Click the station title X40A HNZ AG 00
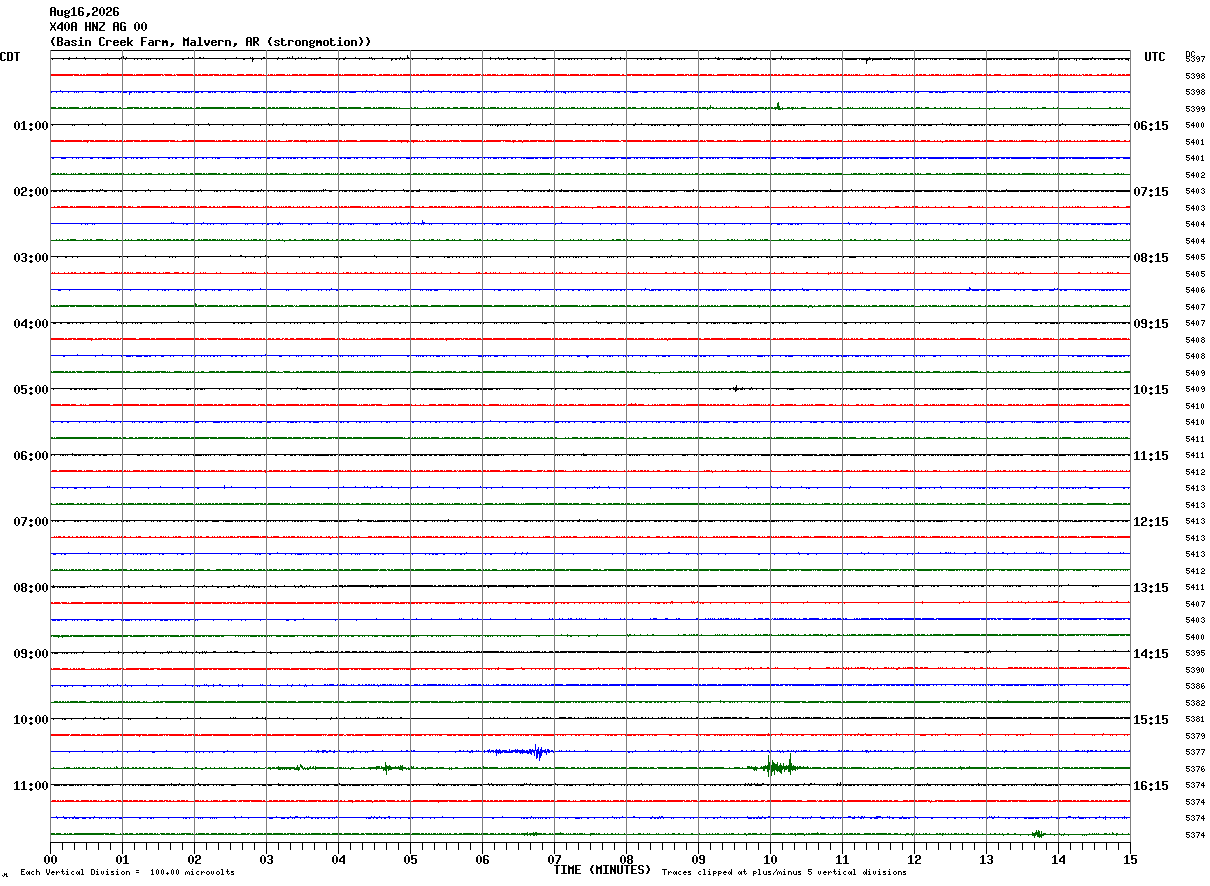1210x886 pixels. pos(98,27)
